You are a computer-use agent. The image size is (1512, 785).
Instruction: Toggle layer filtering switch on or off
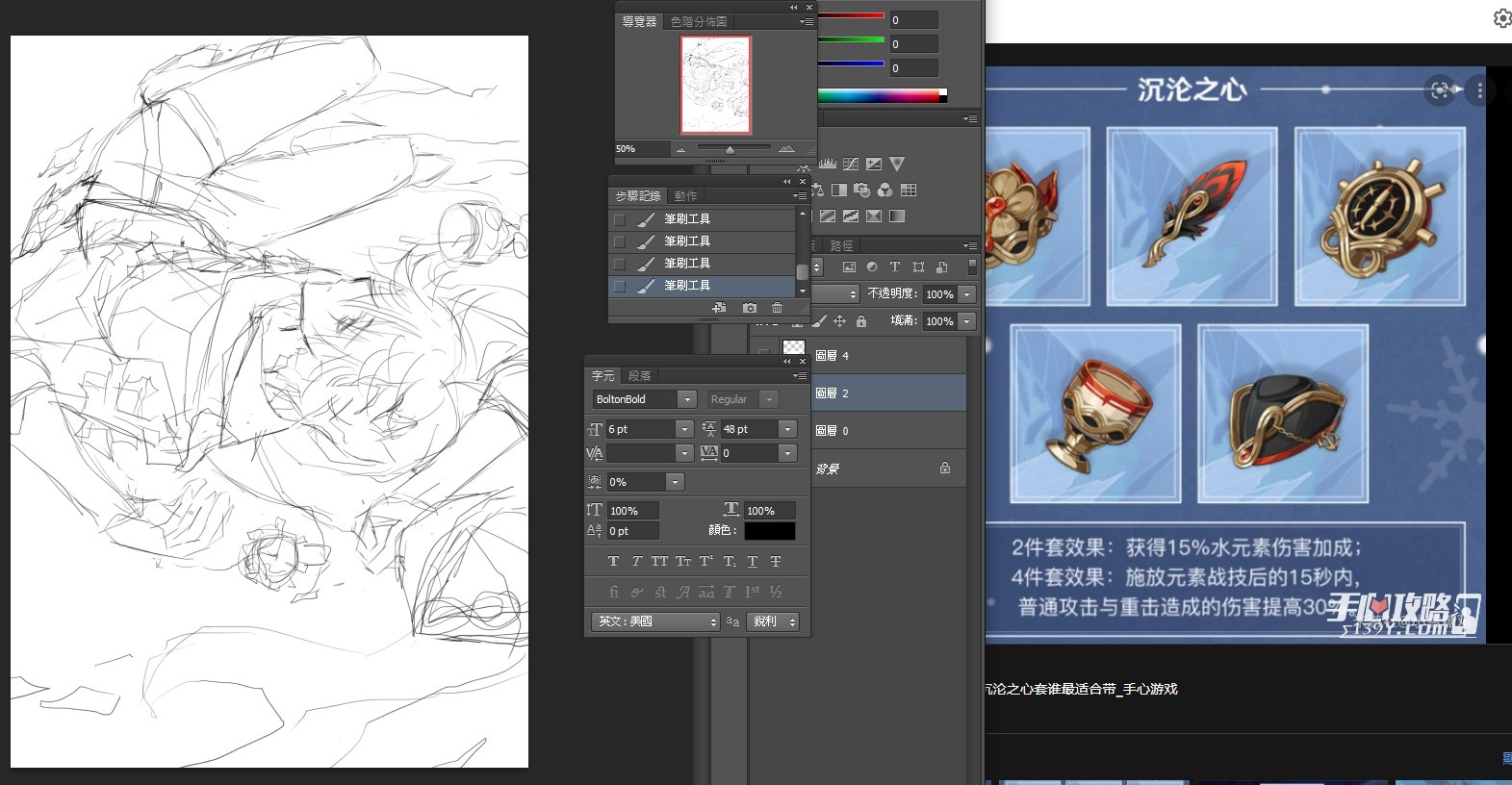(x=972, y=267)
